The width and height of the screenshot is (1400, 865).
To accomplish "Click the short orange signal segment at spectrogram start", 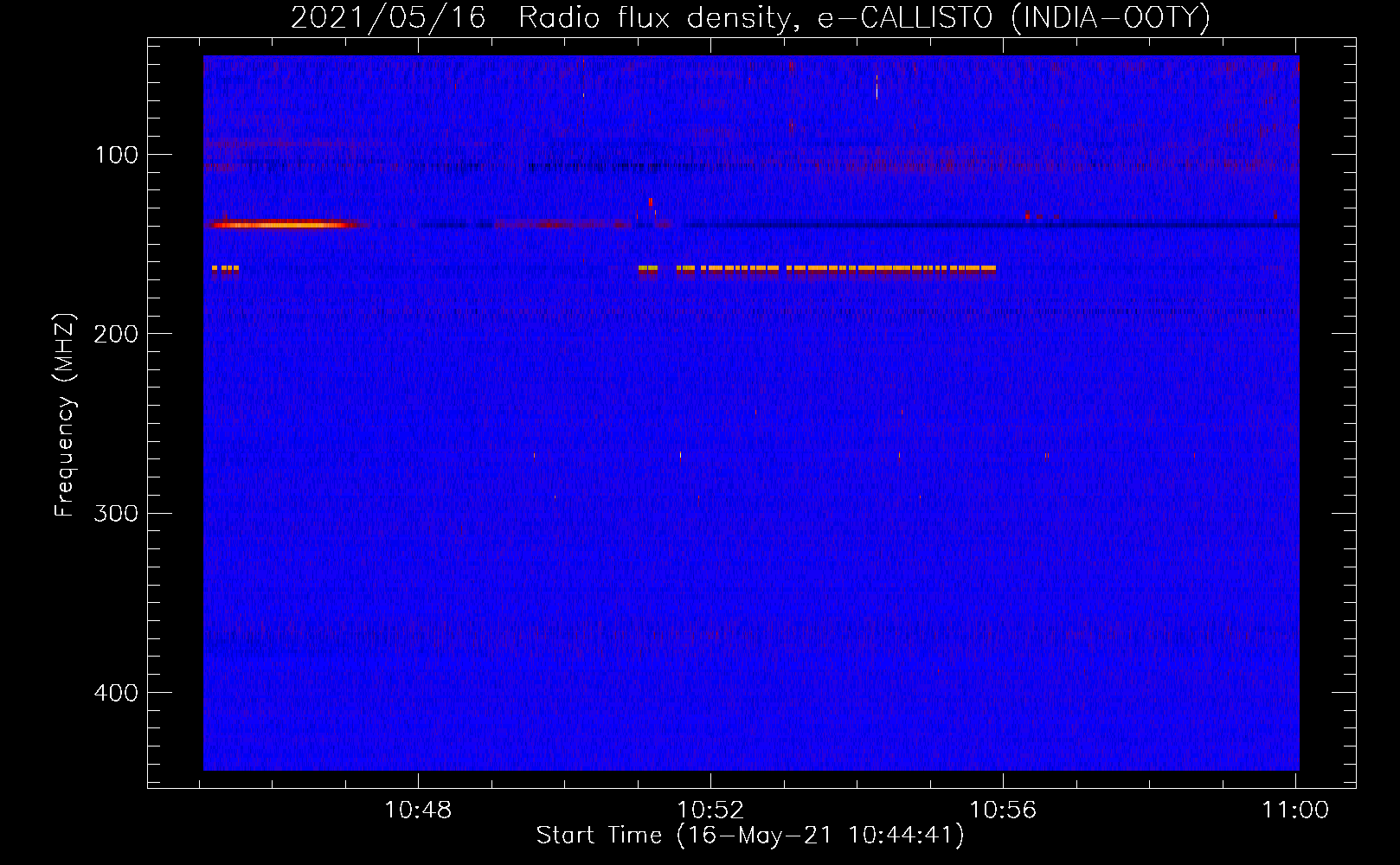I will click(x=225, y=269).
